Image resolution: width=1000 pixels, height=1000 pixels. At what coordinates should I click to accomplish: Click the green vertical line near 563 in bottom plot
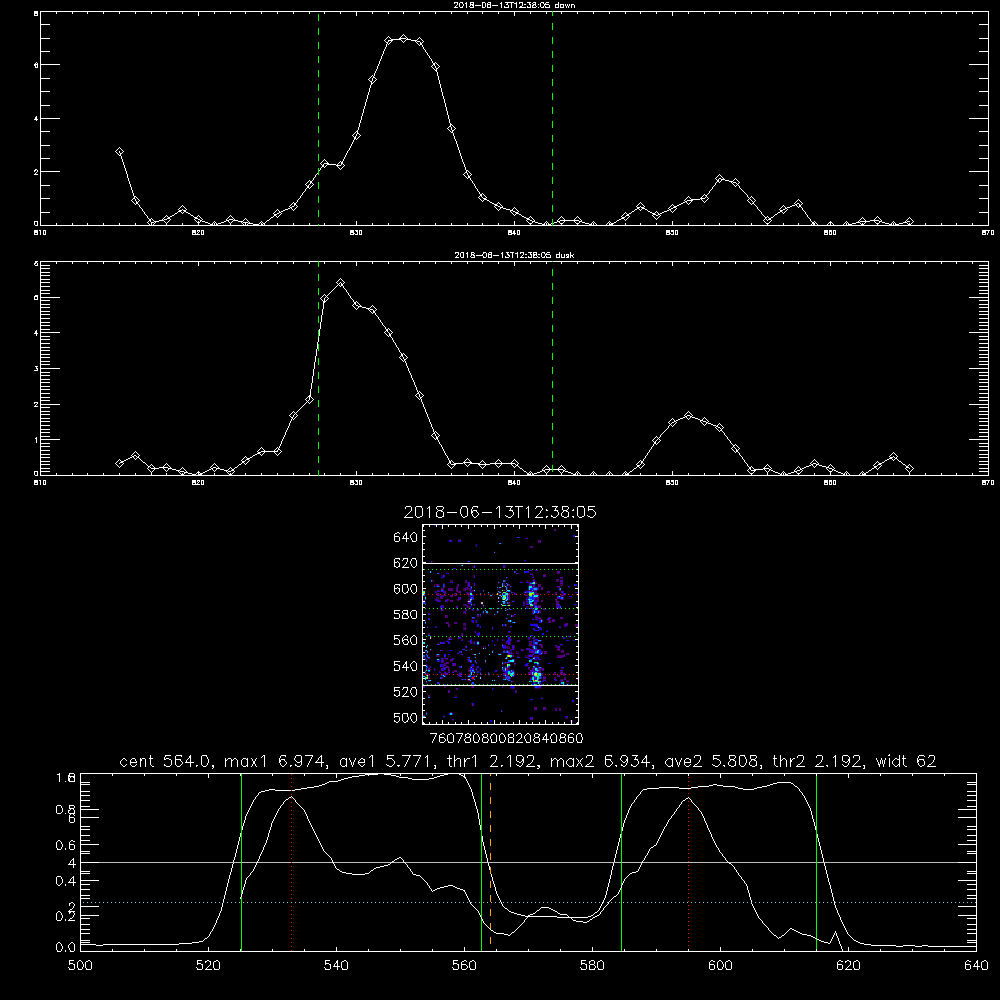click(x=482, y=862)
